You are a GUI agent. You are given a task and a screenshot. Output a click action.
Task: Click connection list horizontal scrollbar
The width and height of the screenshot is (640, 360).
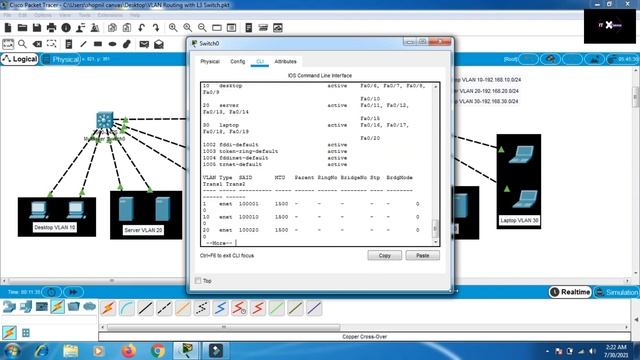point(224,327)
